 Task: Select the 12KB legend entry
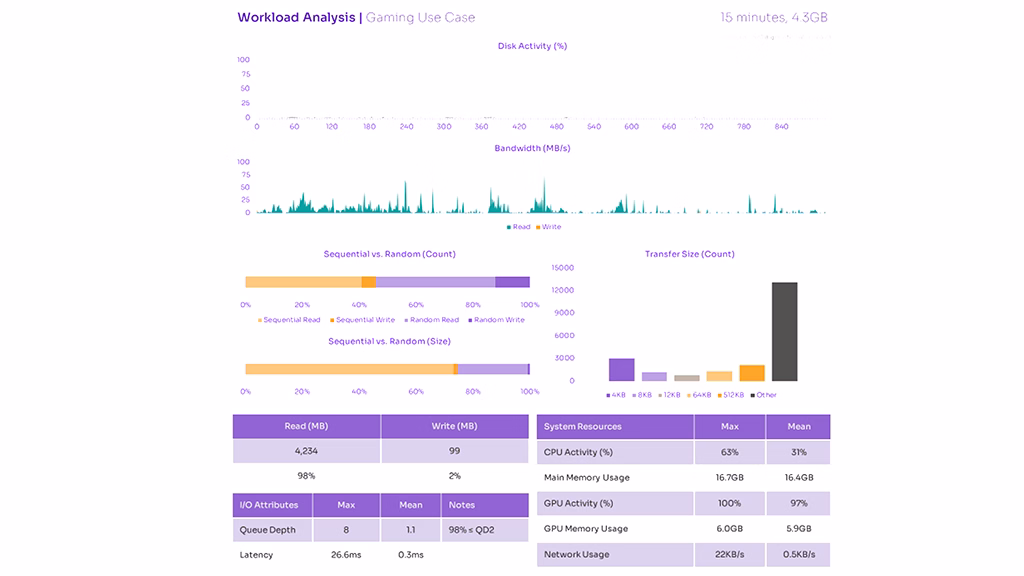pos(669,395)
